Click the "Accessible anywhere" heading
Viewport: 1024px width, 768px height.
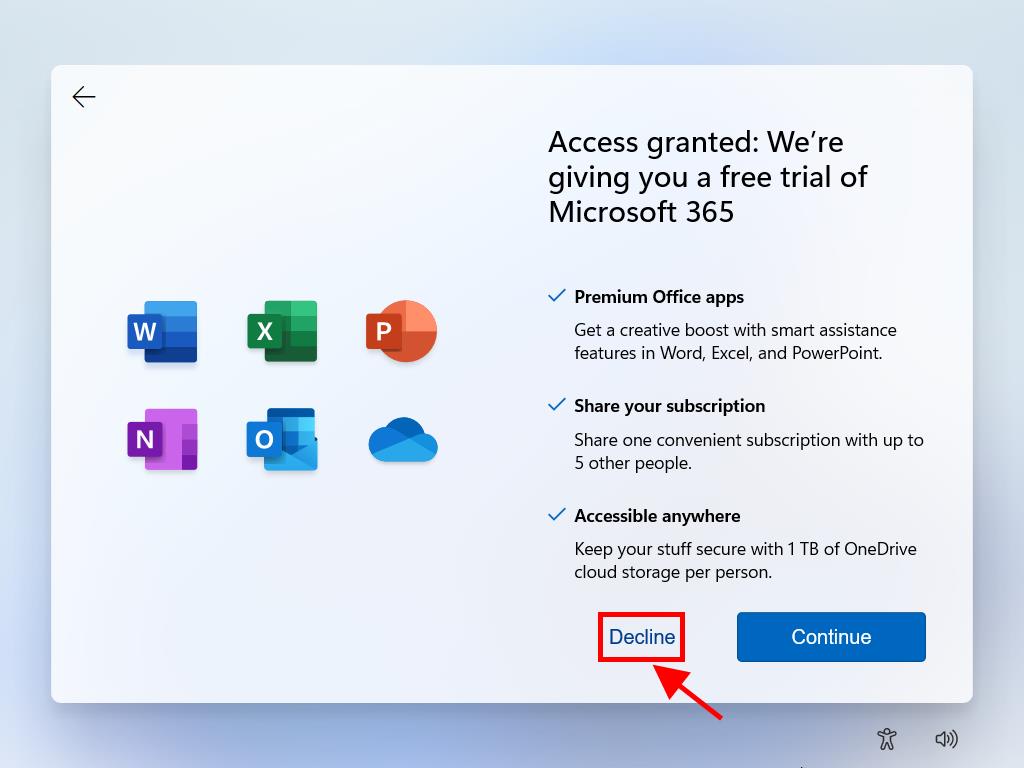(657, 516)
